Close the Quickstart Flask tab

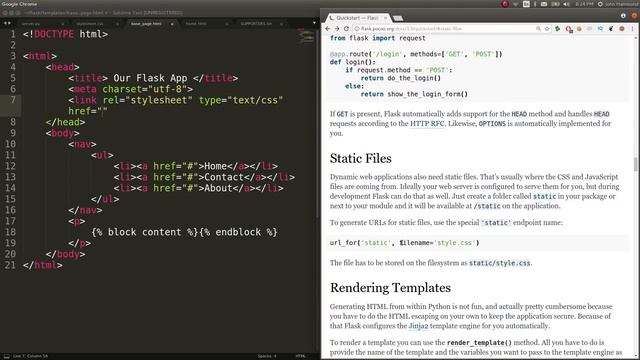385,18
